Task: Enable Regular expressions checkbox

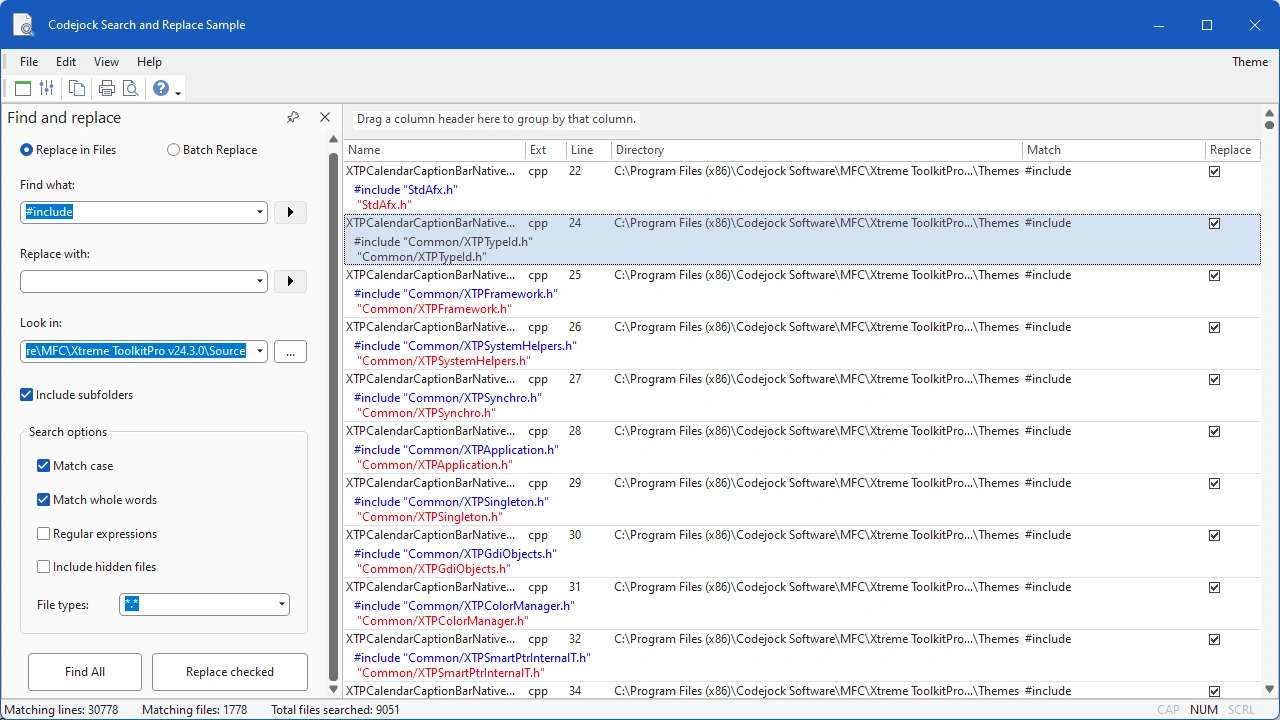Action: coord(97,534)
